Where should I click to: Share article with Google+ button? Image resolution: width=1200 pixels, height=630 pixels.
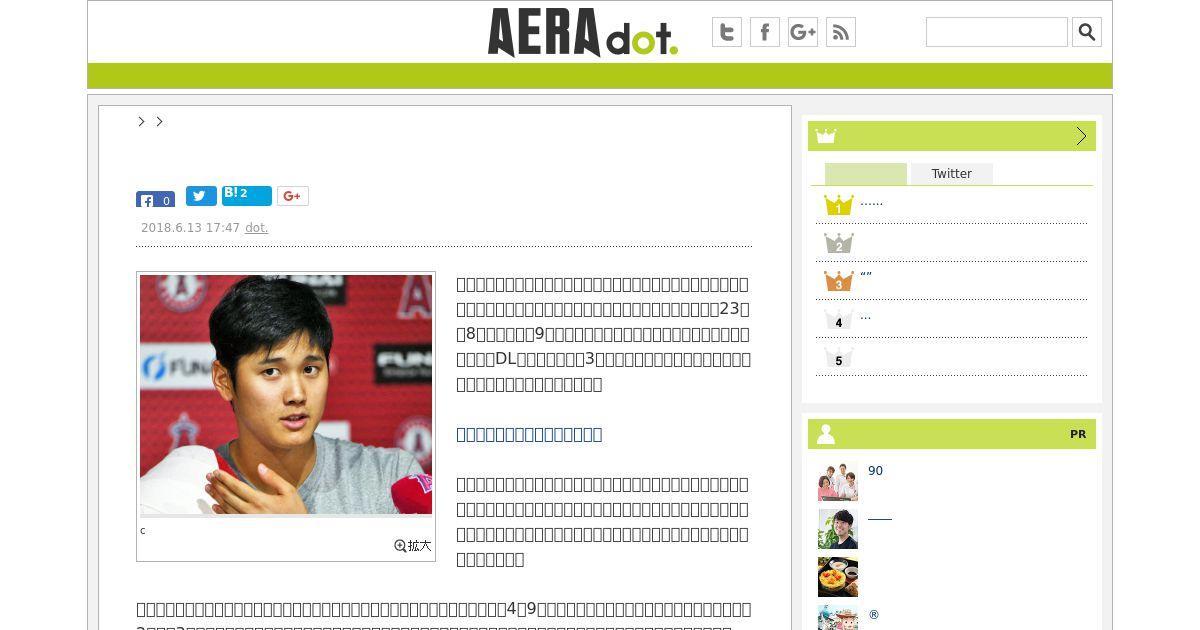click(293, 196)
